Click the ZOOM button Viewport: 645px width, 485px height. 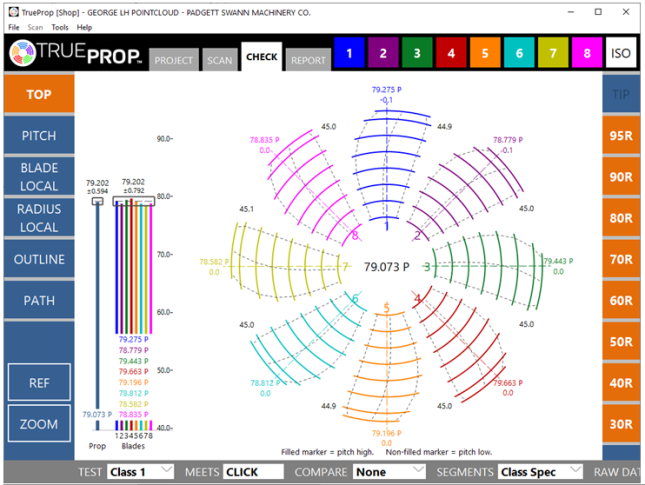click(x=39, y=424)
